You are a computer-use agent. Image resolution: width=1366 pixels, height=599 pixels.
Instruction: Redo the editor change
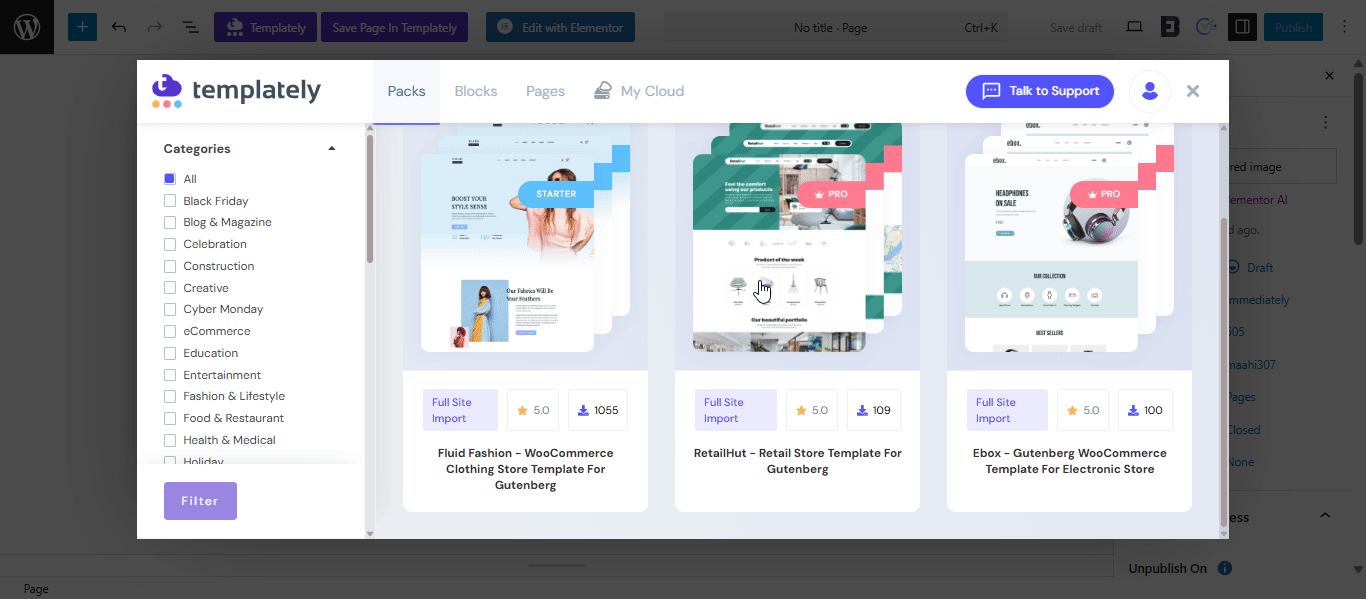[154, 27]
